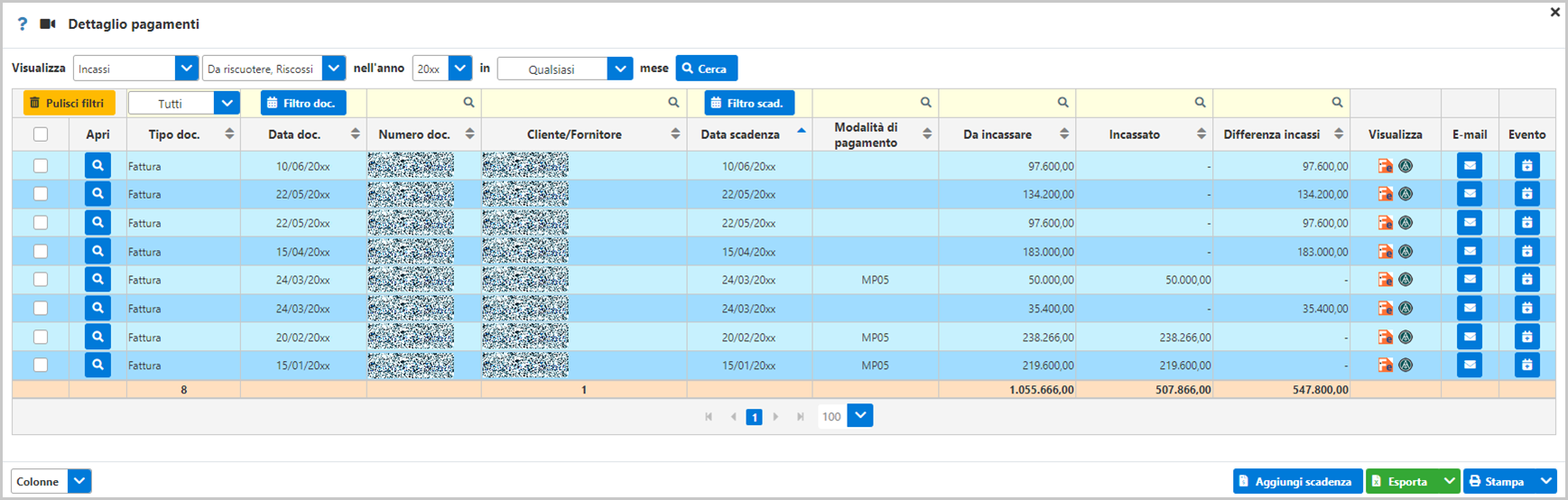Open the year 20xx dropdown
Image resolution: width=1568 pixels, height=500 pixels.
[x=459, y=69]
